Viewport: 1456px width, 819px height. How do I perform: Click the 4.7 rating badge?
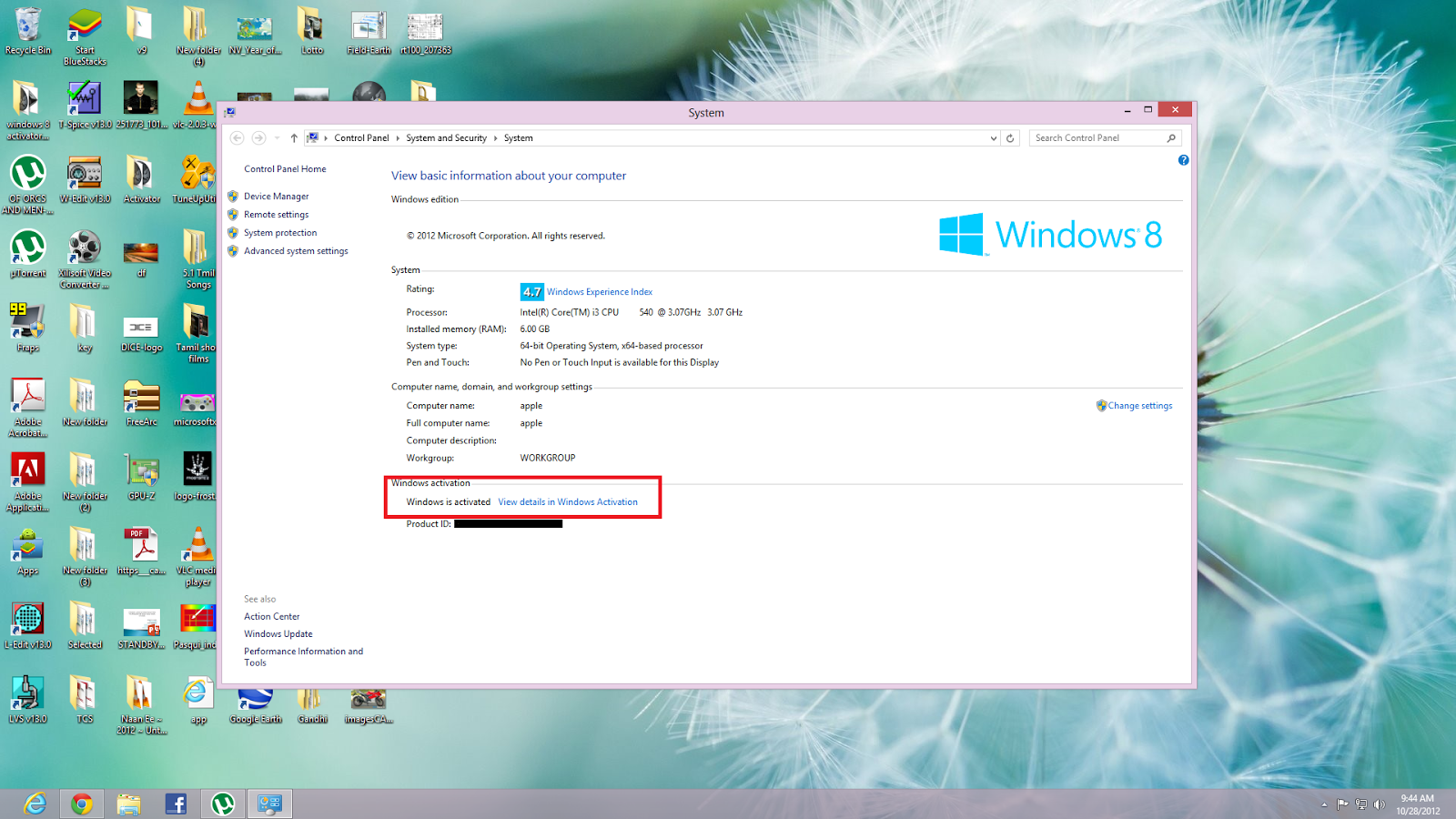(532, 292)
